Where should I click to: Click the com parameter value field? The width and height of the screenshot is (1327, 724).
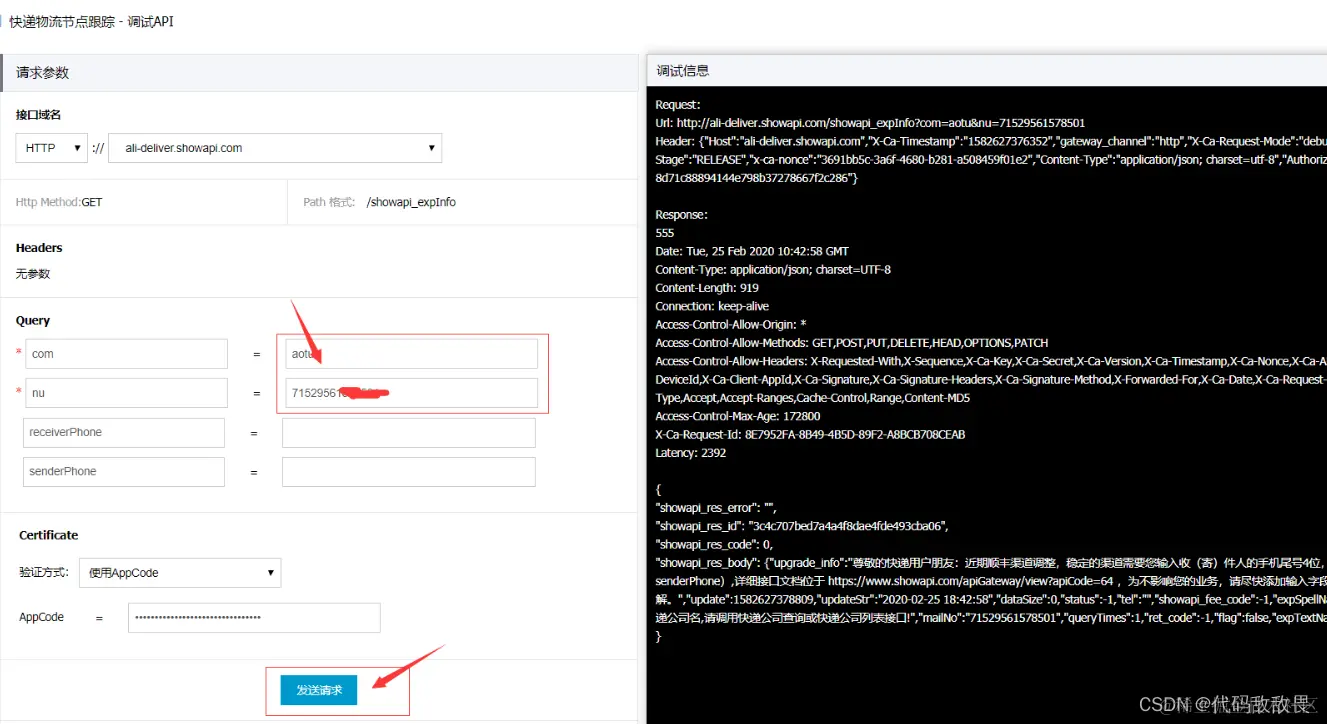412,354
